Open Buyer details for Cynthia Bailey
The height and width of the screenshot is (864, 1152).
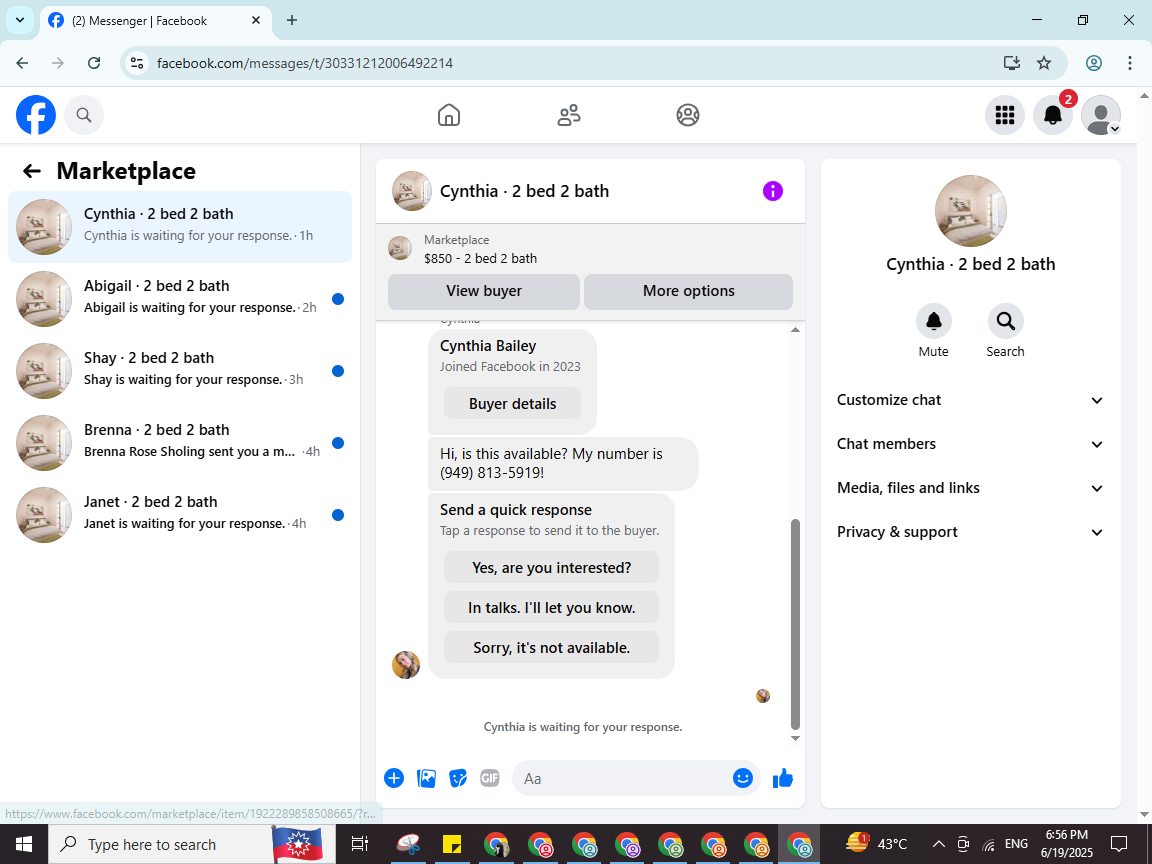coord(513,404)
